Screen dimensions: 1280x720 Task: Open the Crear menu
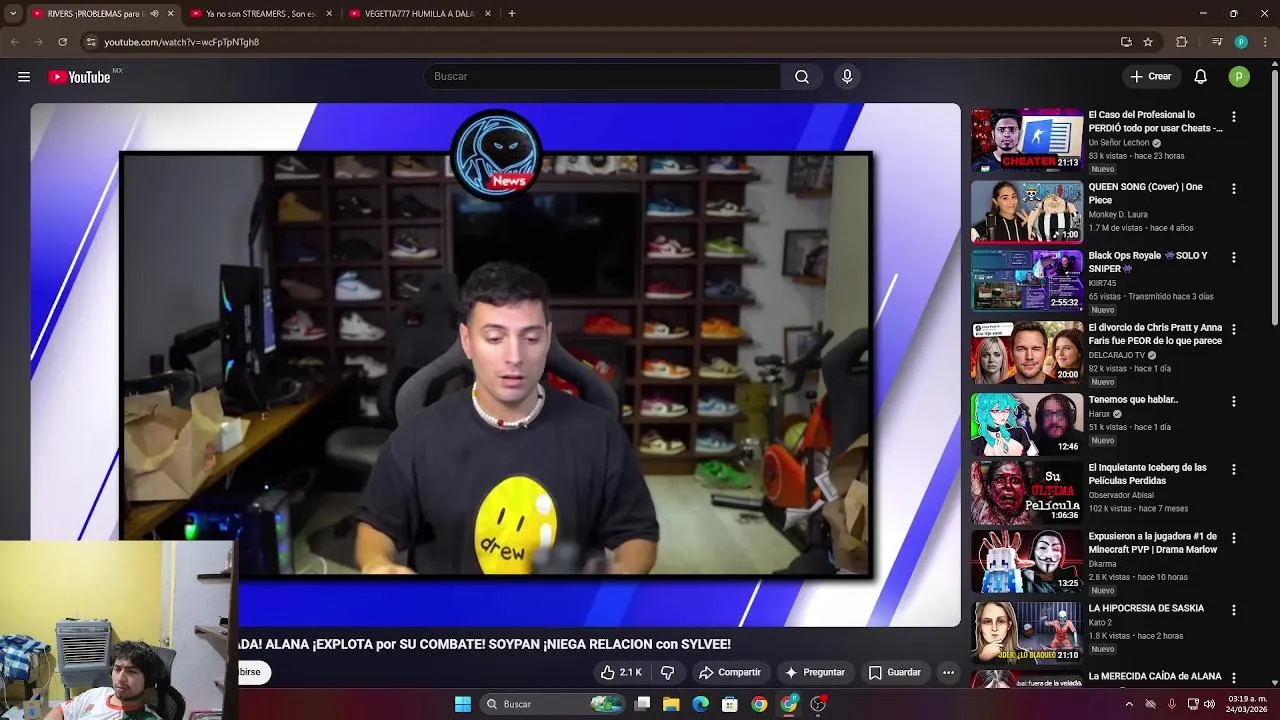[x=1150, y=76]
